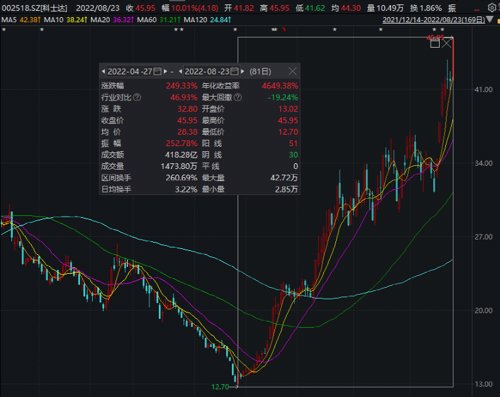Close the interval statistics popup
The image size is (500, 397).
[292, 71]
